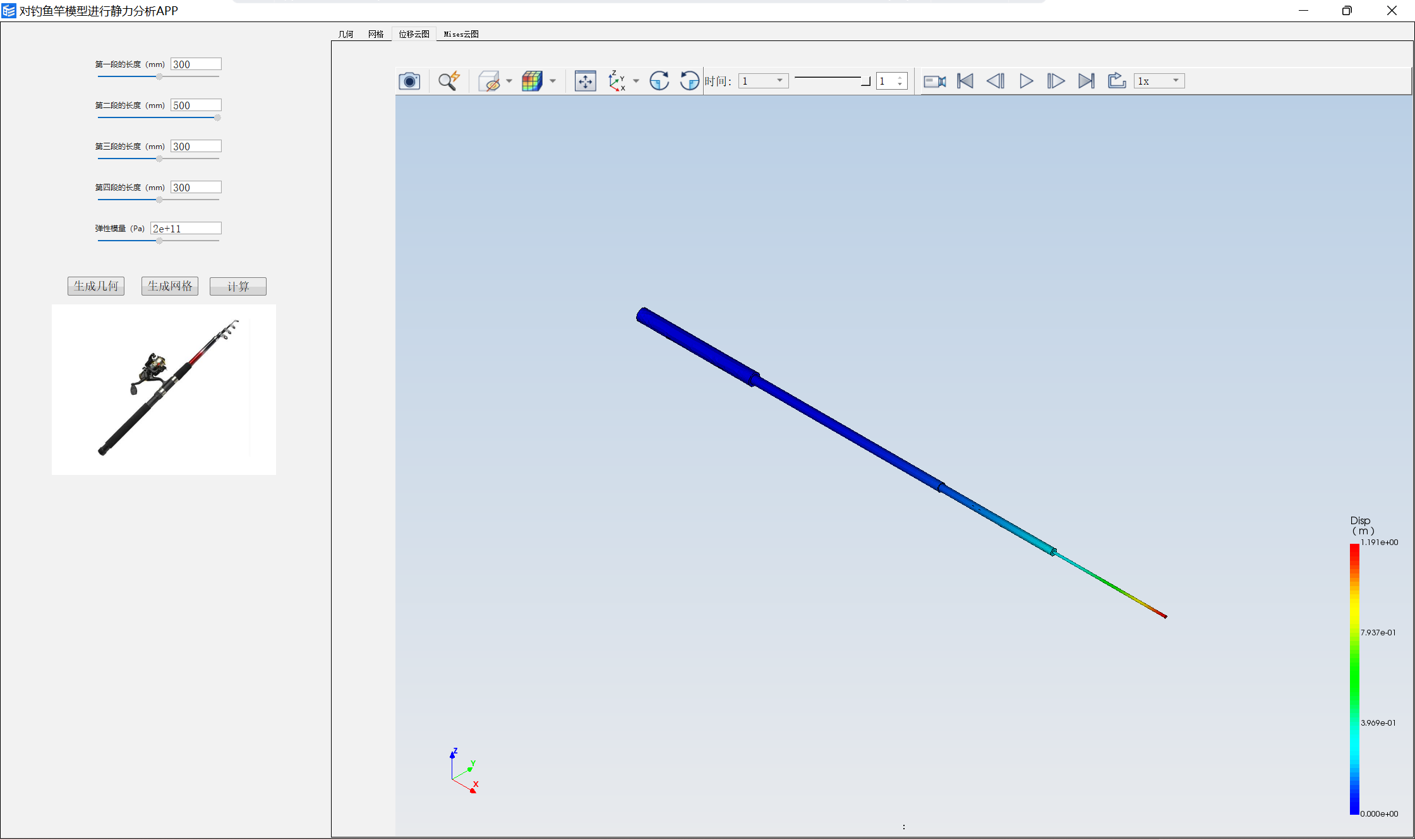Click the Disp color legend bar
This screenshot has height=840, width=1415.
[x=1354, y=679]
